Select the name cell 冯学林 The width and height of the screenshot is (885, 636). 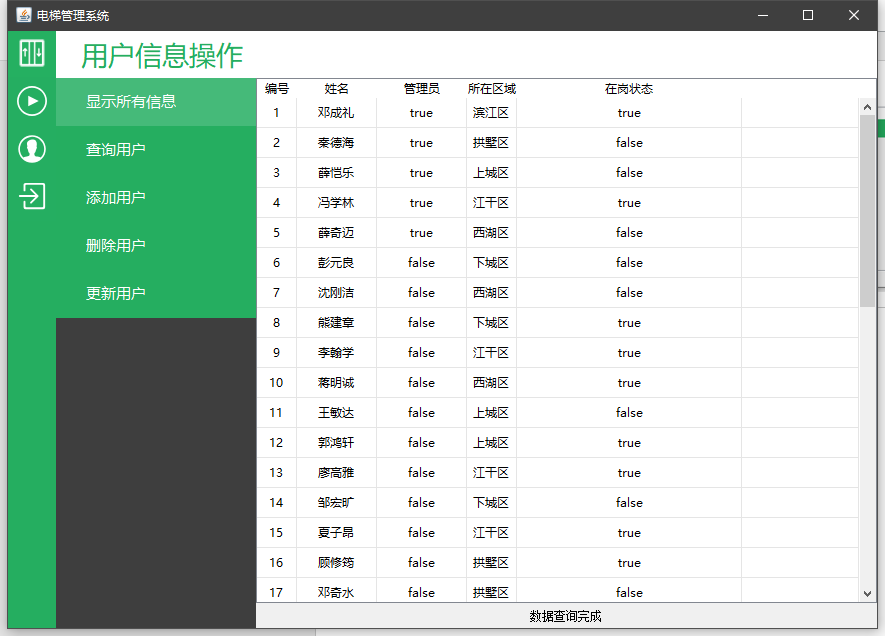coord(336,203)
